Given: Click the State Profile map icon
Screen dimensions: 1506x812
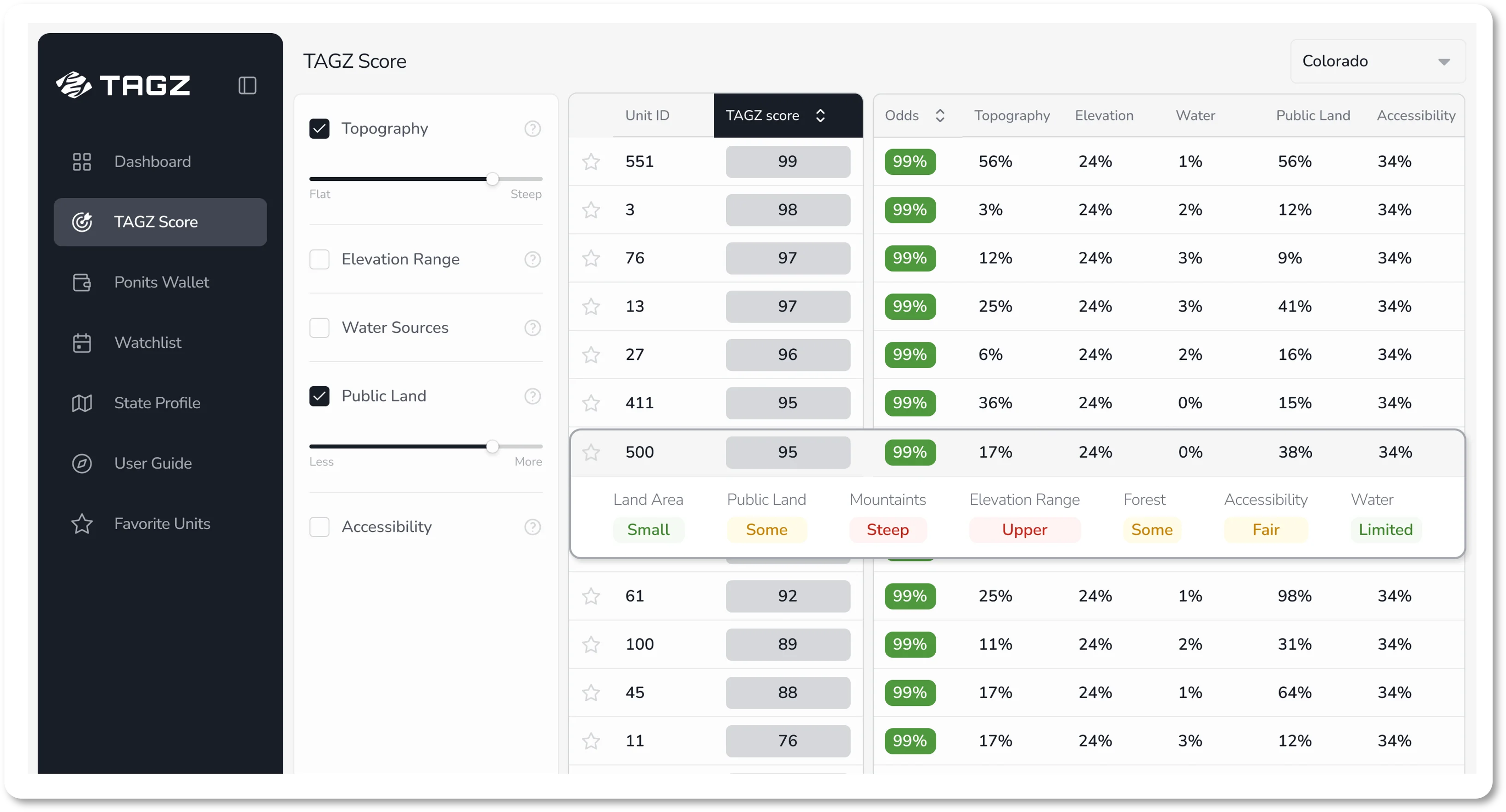Looking at the screenshot, I should click(82, 403).
